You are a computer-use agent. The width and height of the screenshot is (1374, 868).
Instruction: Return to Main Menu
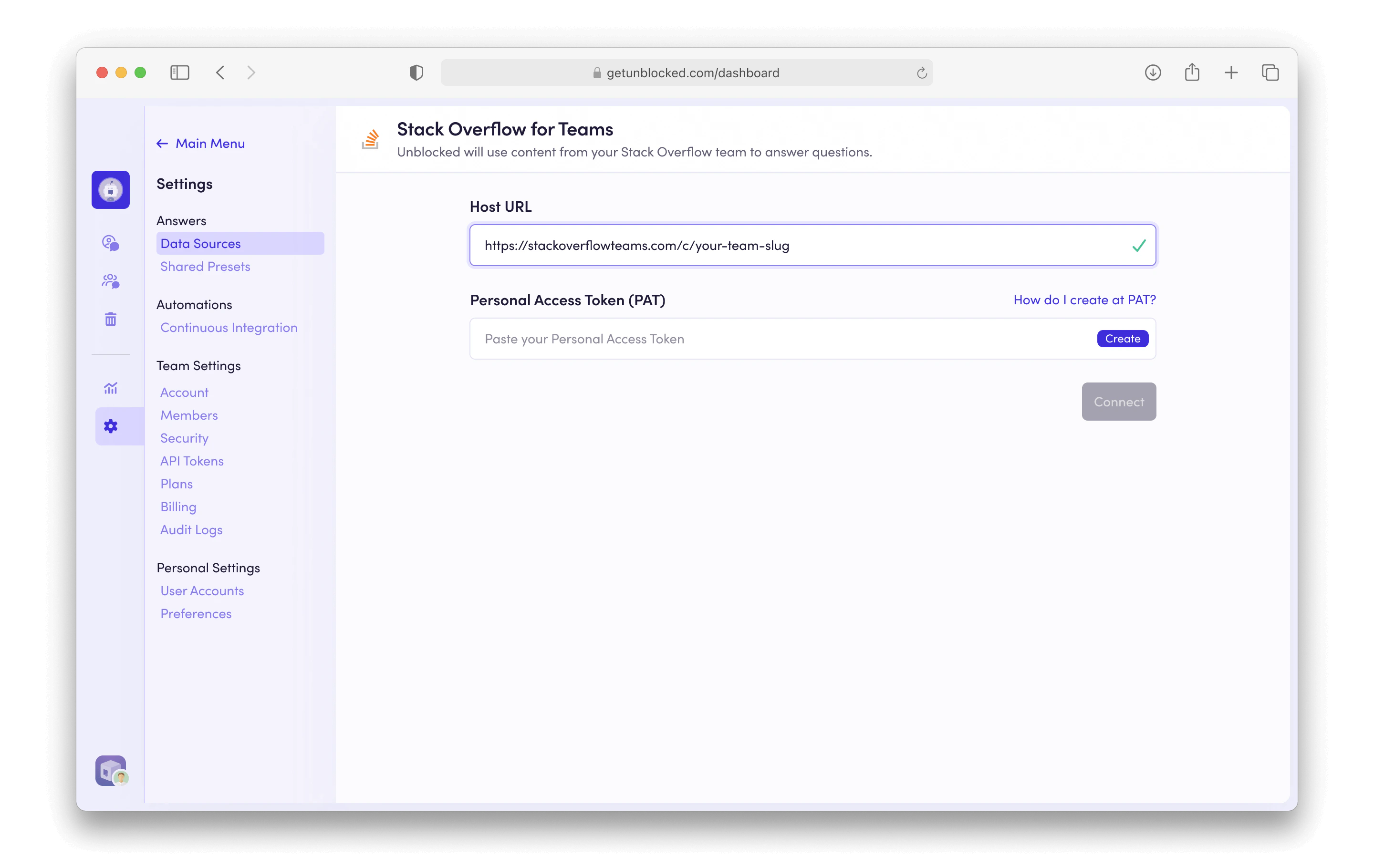[x=201, y=144]
